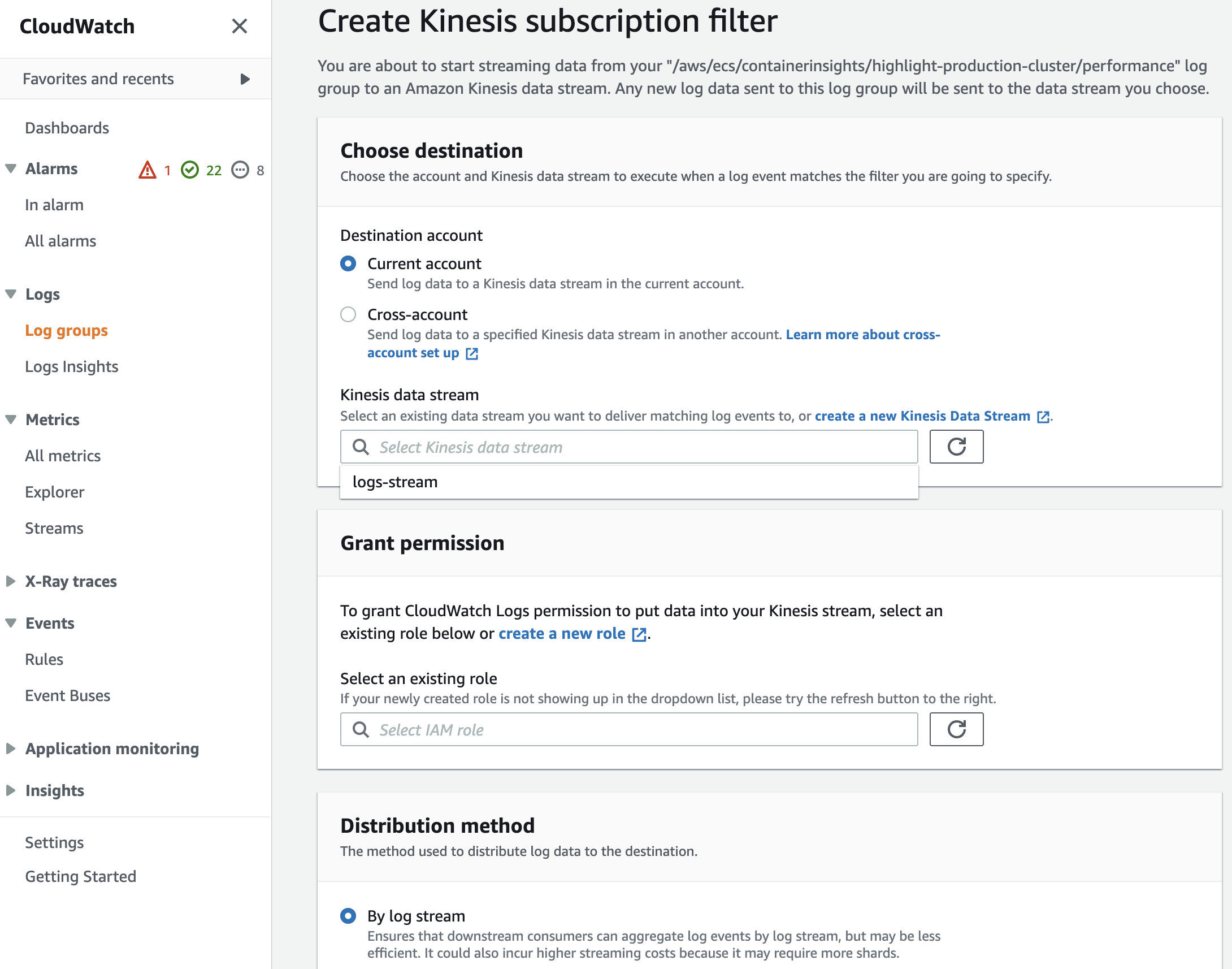Viewport: 1232px width, 969px height.
Task: Click the red in-alarm warning triangle icon
Action: coord(148,170)
